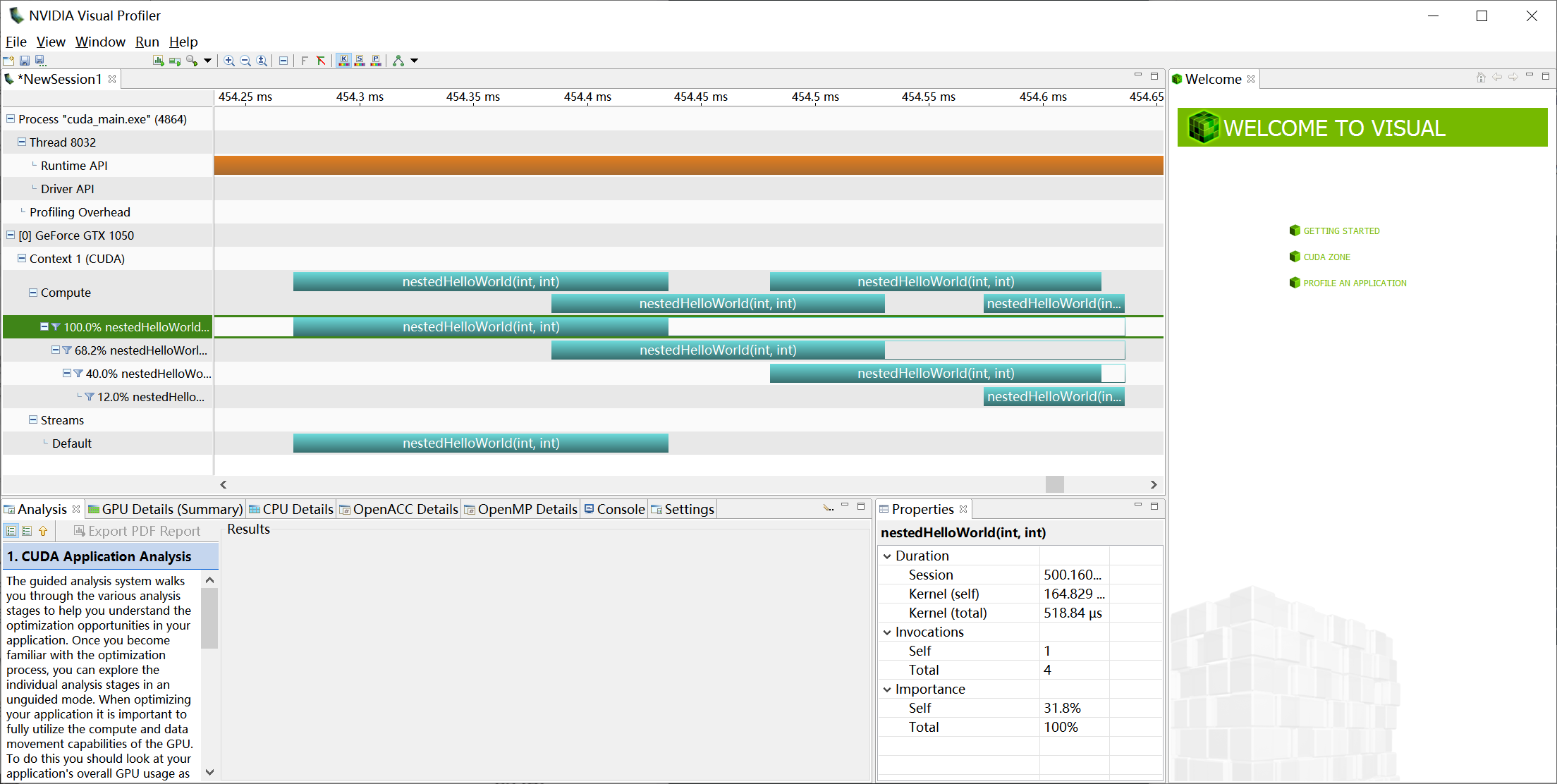This screenshot has height=784, width=1557.
Task: Open the Run menu
Action: click(x=147, y=42)
